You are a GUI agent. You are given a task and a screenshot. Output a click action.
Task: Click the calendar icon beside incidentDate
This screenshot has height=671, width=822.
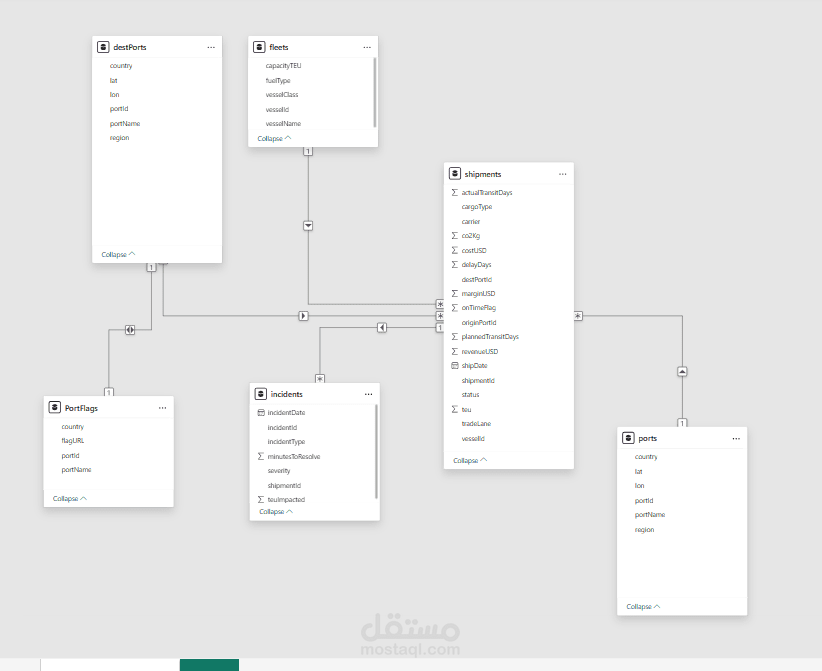(261, 413)
